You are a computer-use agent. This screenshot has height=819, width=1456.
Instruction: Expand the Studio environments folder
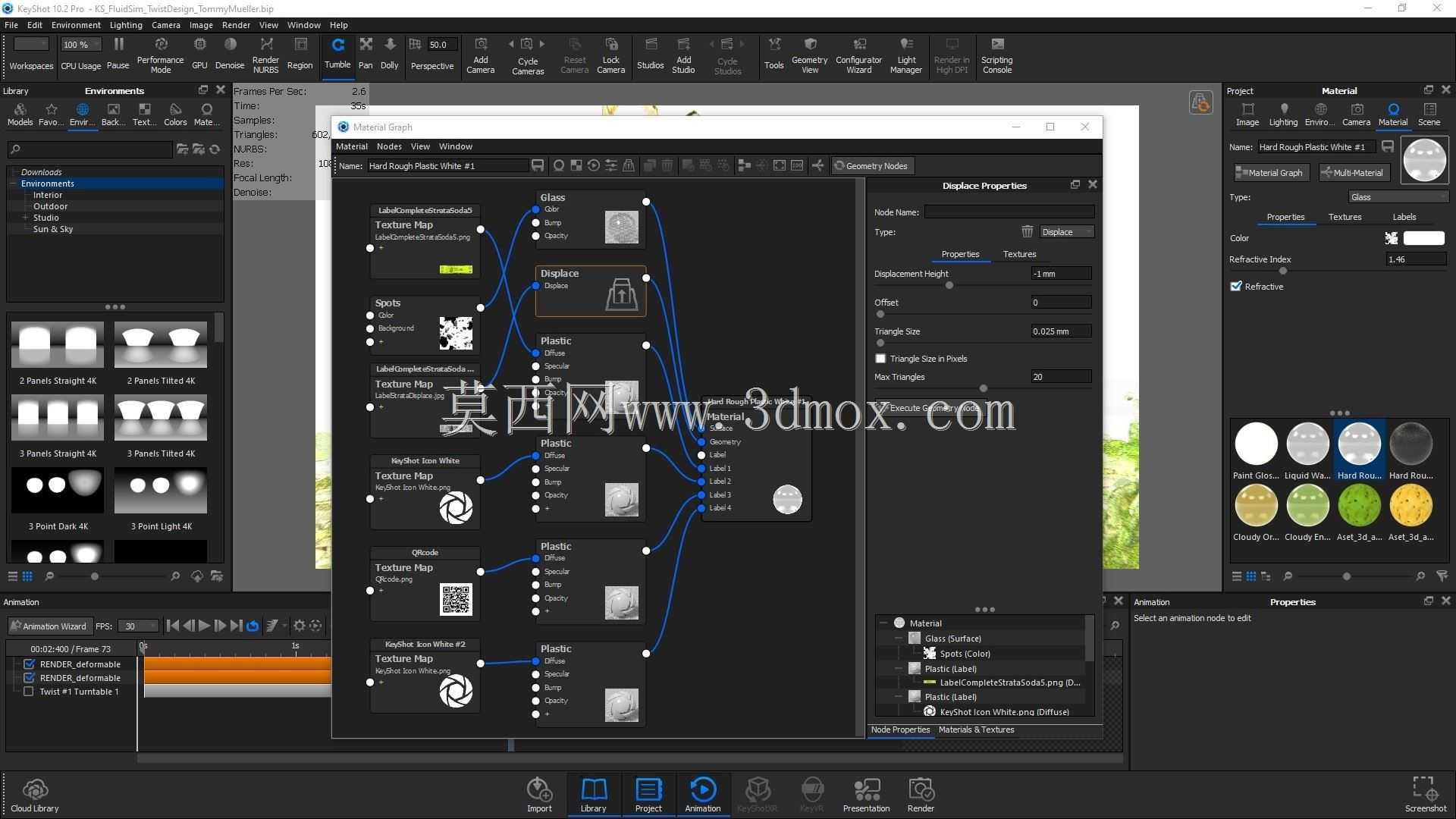(x=26, y=218)
